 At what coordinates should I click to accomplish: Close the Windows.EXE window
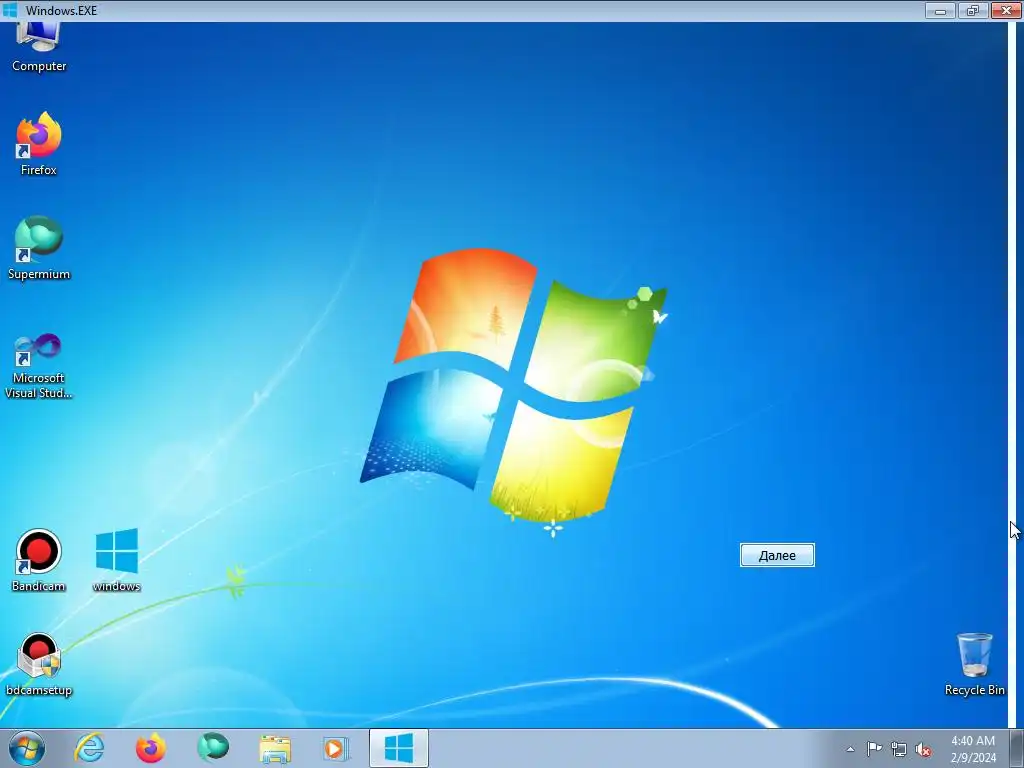[1006, 10]
